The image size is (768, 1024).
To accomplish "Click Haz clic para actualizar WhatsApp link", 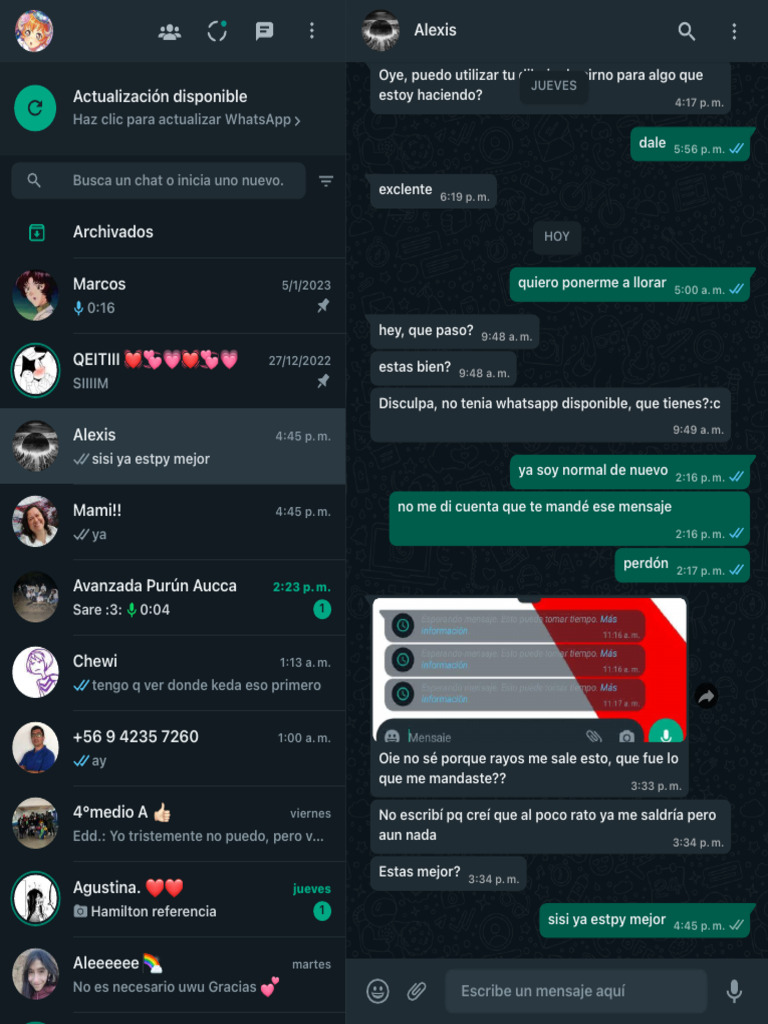I will 187,120.
